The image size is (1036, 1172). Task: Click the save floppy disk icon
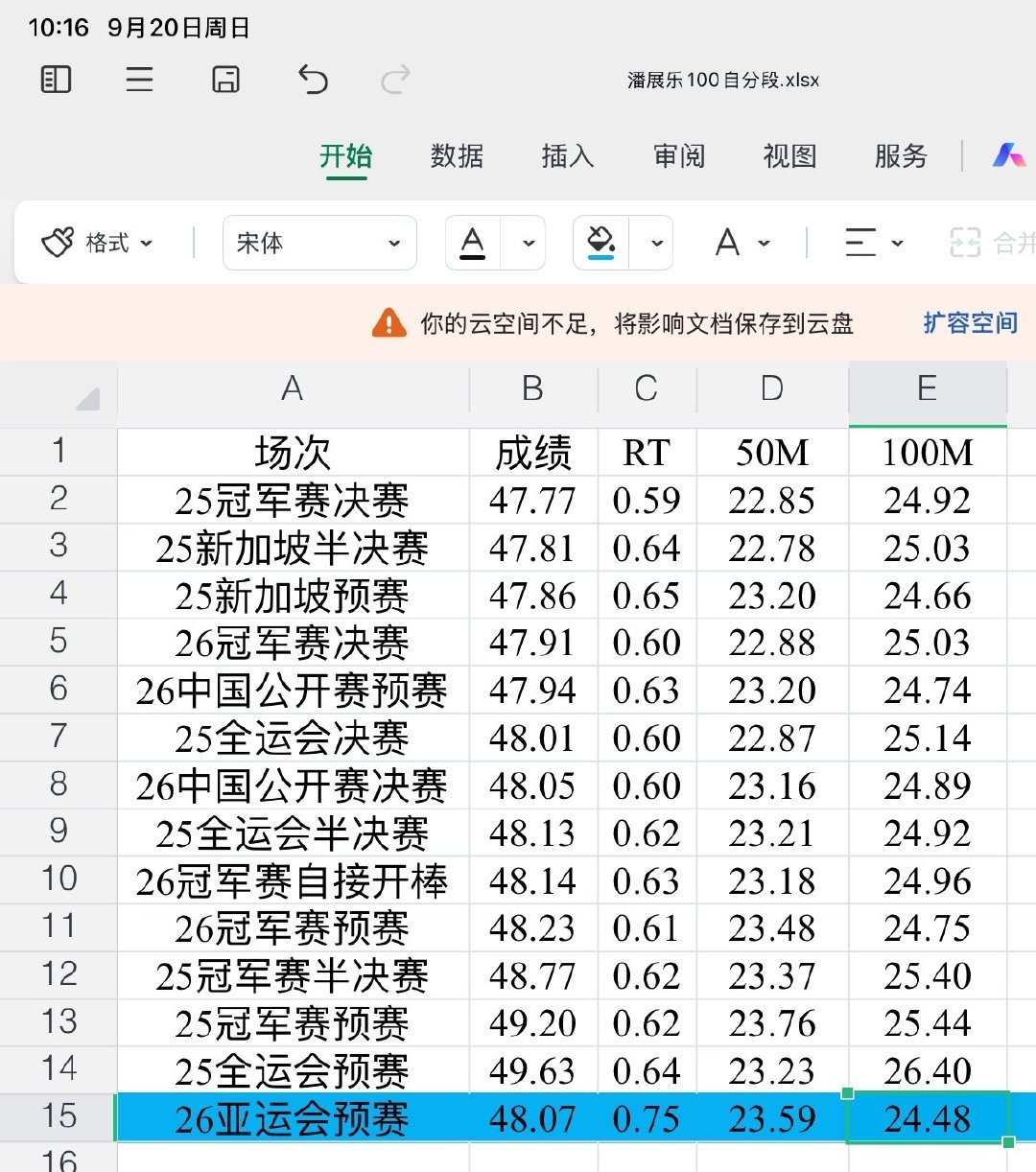225,79
